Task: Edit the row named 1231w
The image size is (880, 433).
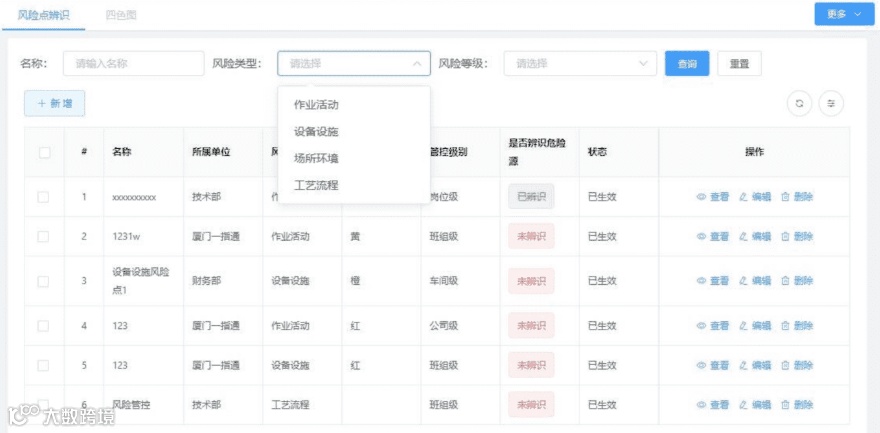Action: point(755,237)
